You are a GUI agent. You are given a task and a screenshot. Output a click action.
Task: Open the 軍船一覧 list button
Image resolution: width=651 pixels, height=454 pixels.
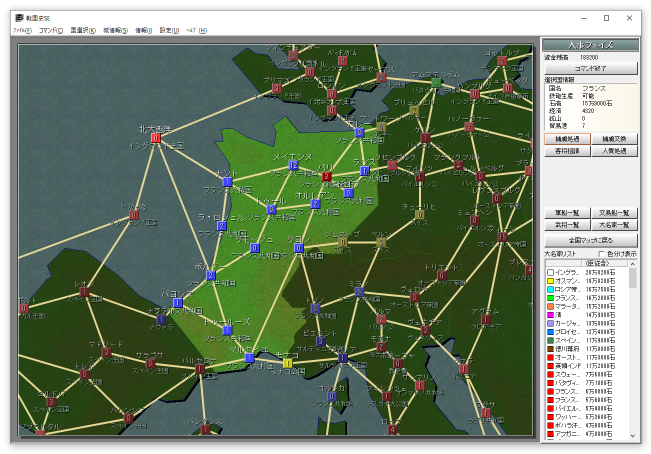pyautogui.click(x=566, y=213)
